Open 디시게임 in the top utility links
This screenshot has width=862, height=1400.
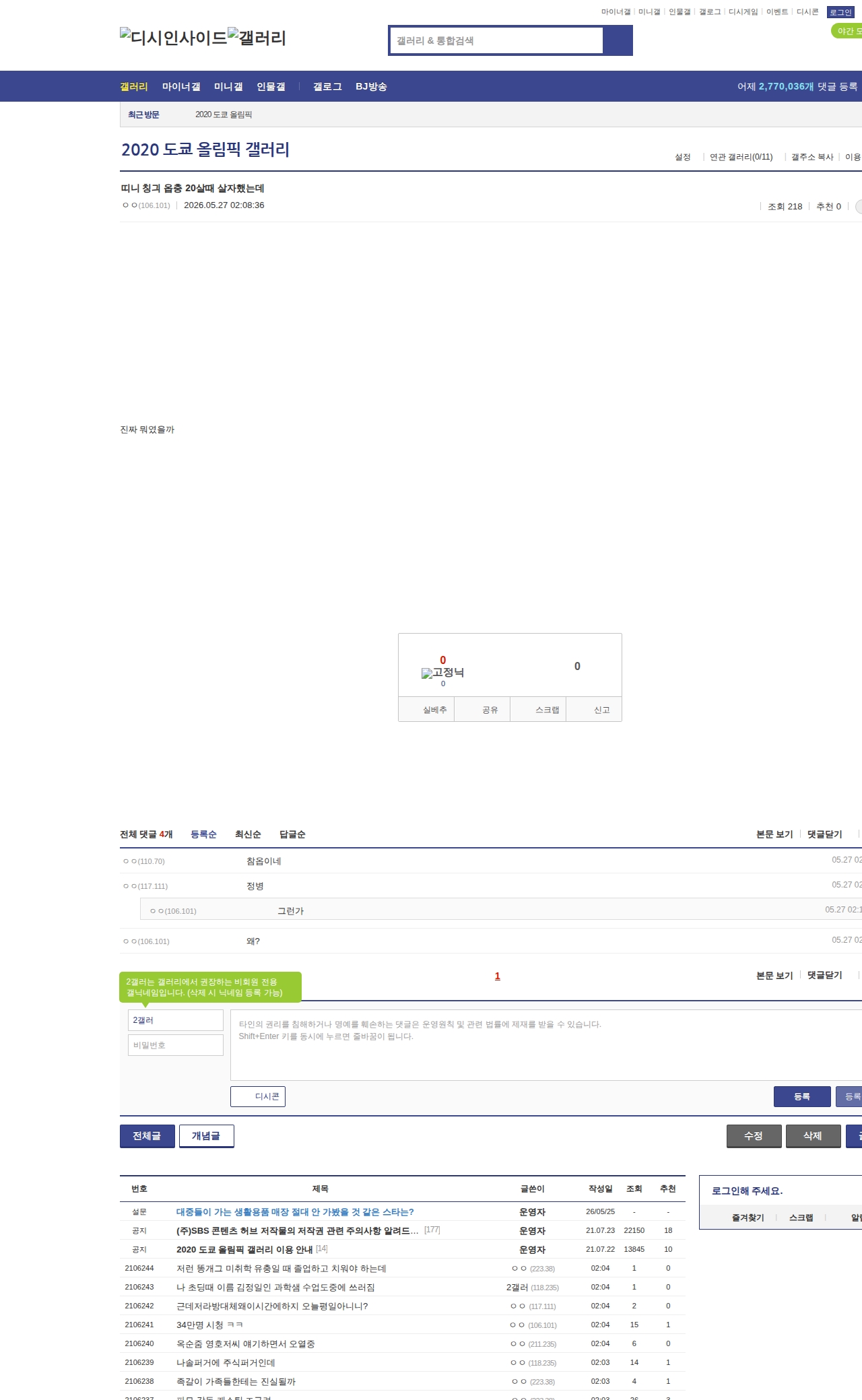point(743,11)
